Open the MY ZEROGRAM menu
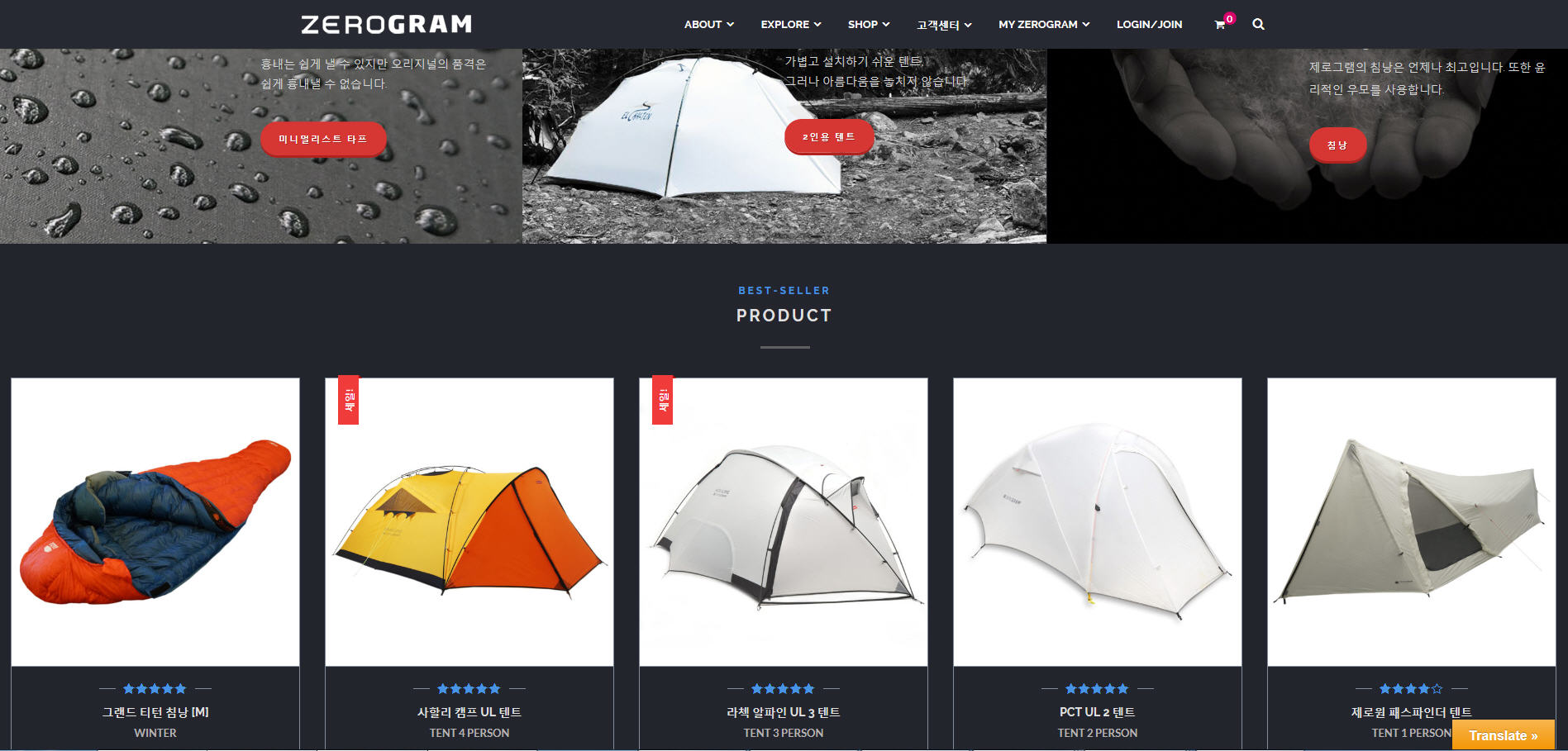1568x751 pixels. click(1044, 25)
